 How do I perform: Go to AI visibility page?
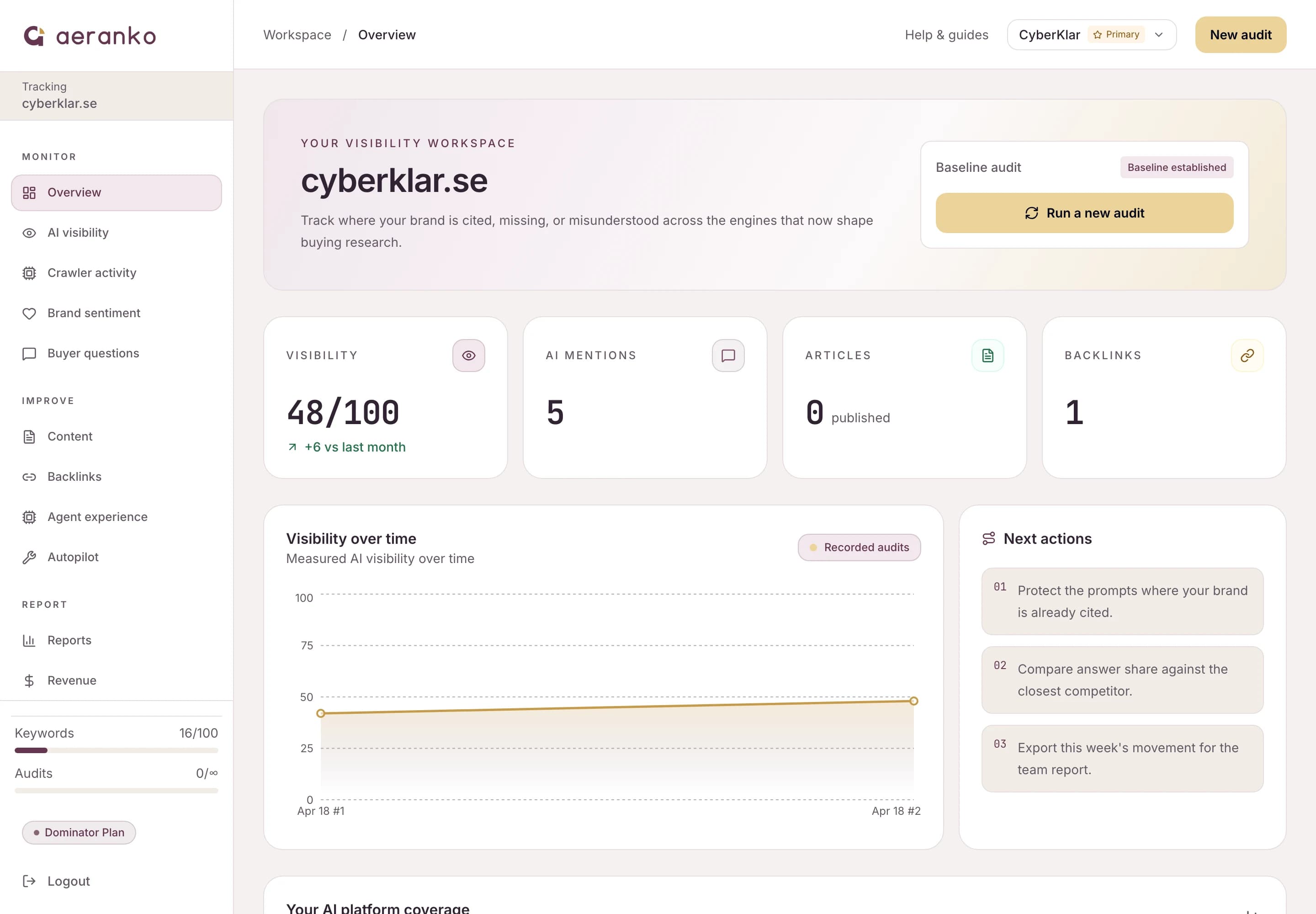116,233
